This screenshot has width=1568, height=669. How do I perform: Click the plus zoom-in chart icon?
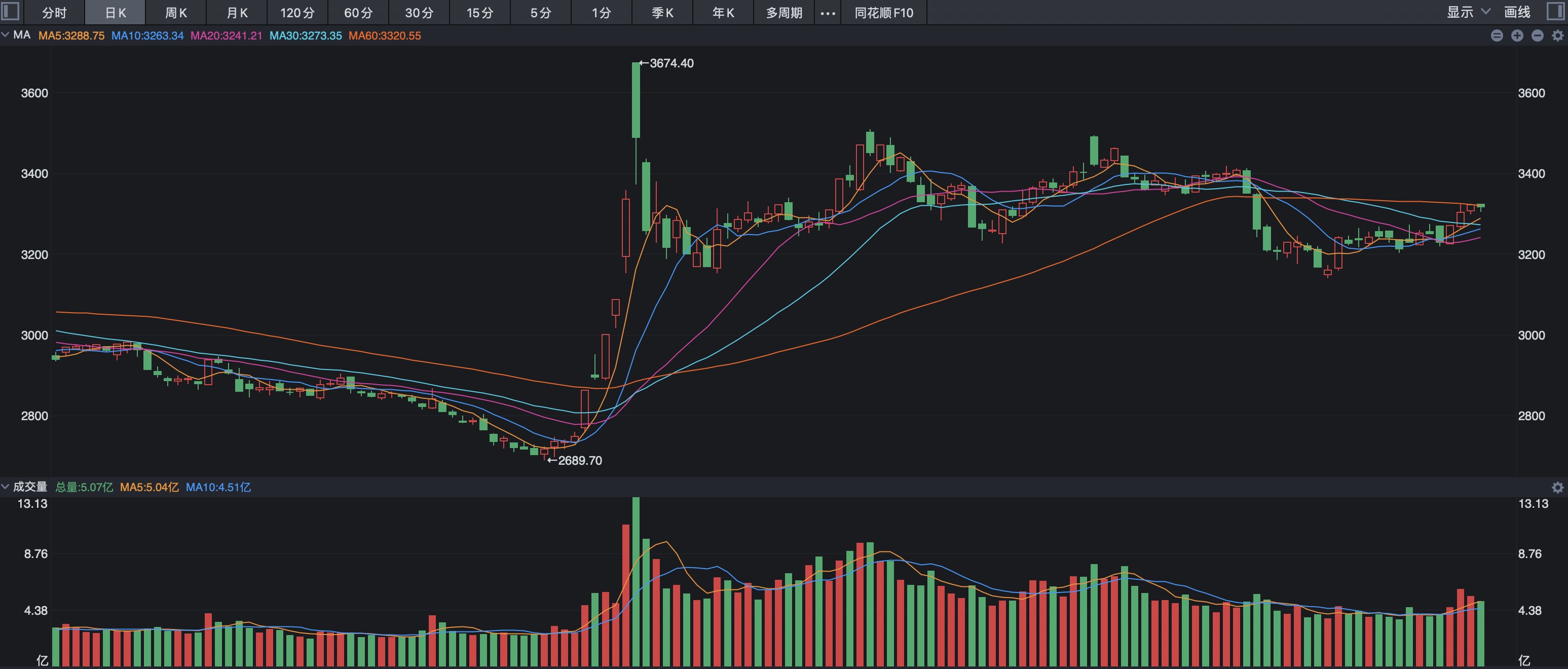click(1517, 36)
